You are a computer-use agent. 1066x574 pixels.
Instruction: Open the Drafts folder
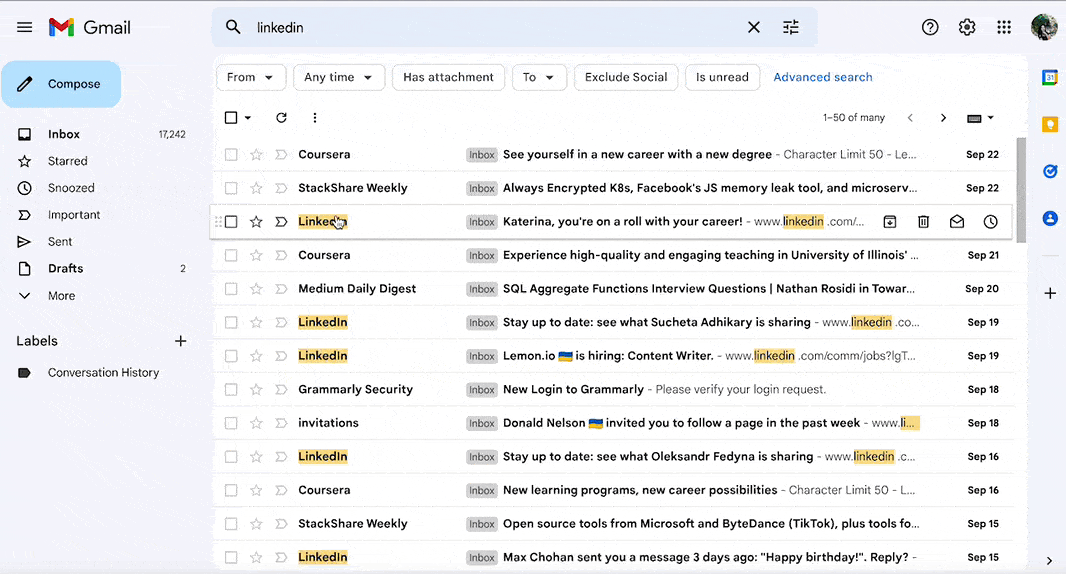65,269
